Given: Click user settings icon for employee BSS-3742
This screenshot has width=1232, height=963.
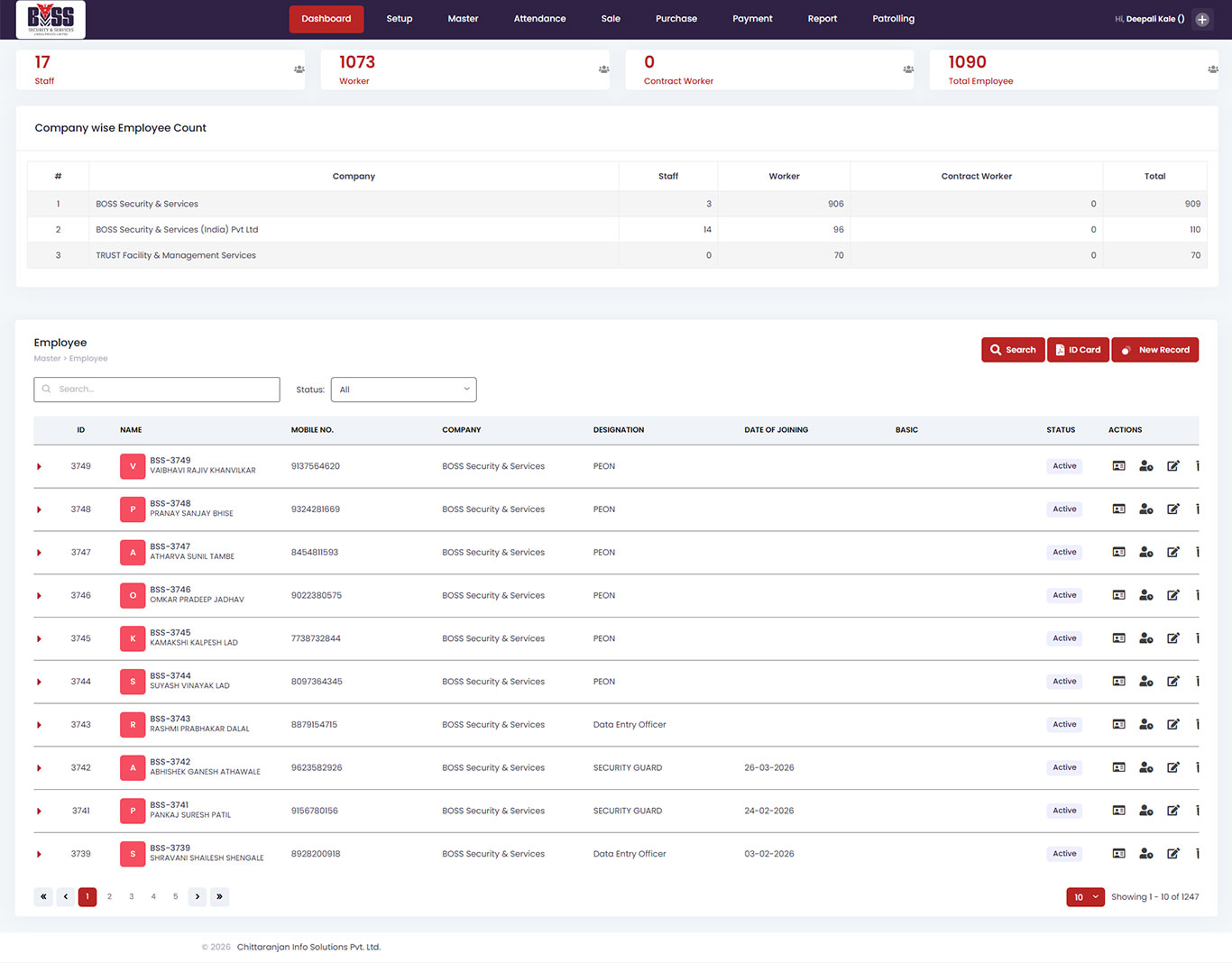Looking at the screenshot, I should pos(1145,768).
